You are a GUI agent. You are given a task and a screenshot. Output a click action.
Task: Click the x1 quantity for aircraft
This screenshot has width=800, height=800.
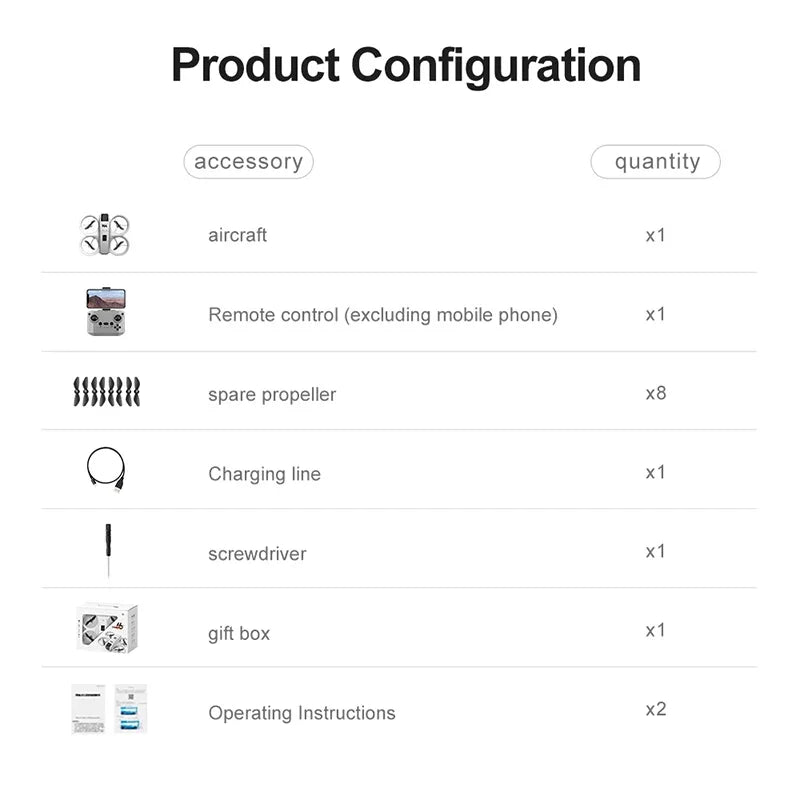click(x=655, y=235)
